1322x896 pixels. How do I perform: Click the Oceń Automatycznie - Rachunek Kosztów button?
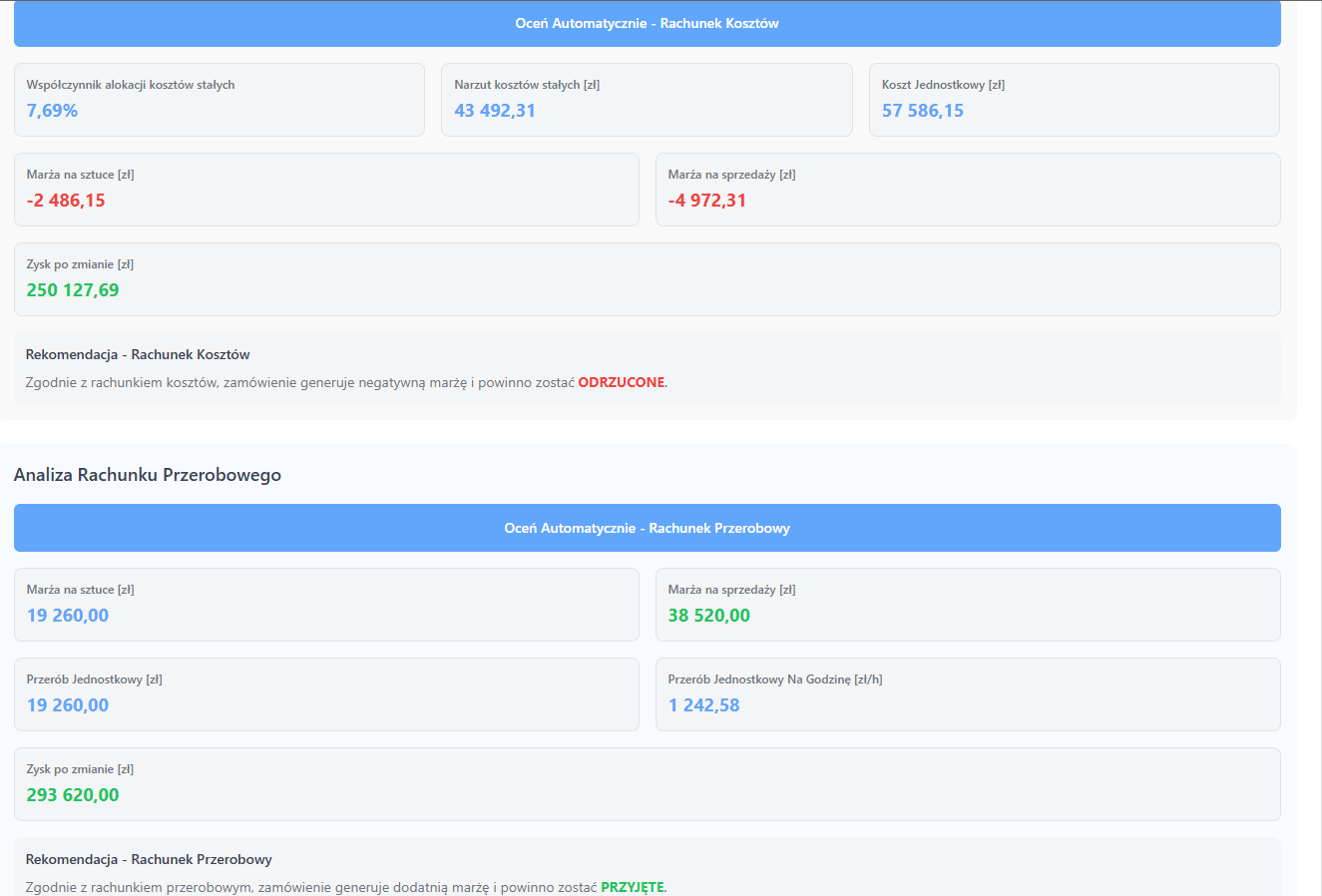[x=647, y=23]
